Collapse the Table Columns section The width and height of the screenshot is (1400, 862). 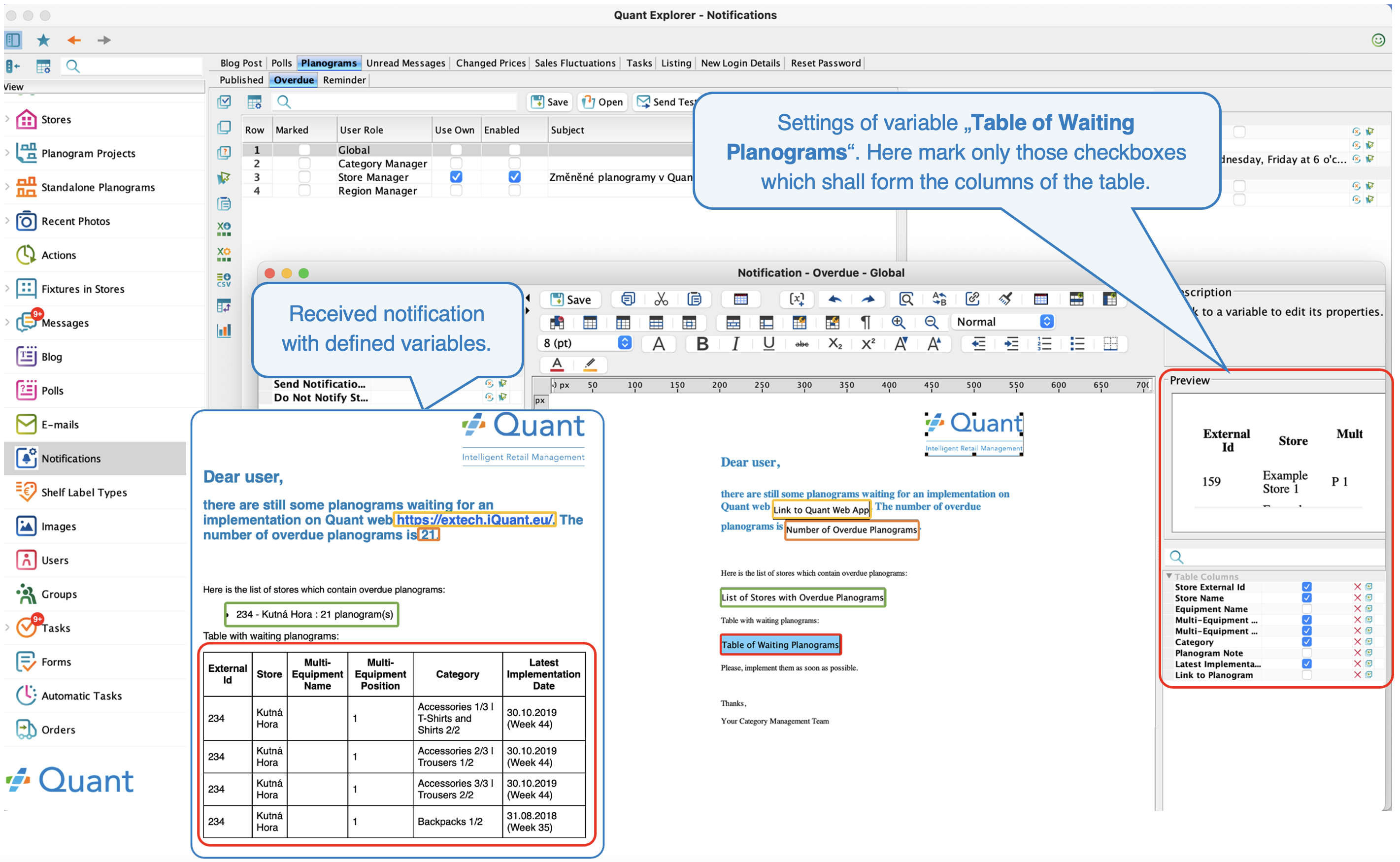coord(1169,576)
